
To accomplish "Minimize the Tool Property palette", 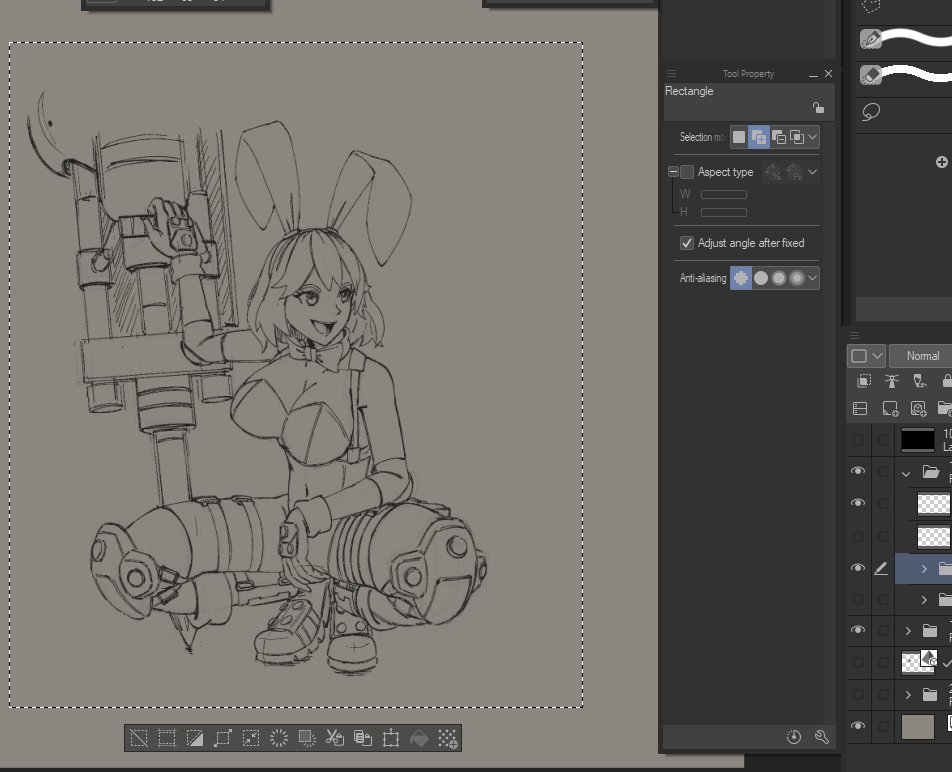I will pyautogui.click(x=813, y=74).
